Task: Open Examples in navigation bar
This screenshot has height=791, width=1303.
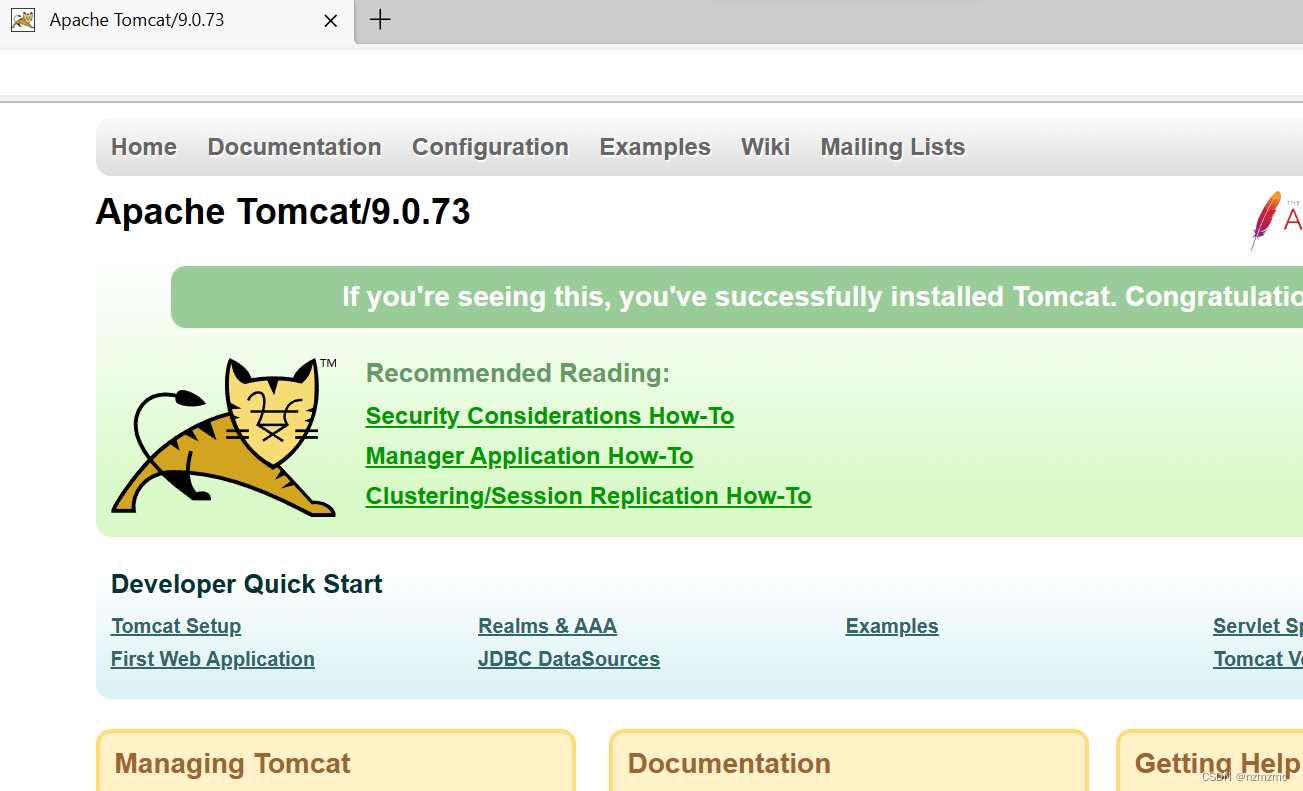Action: pos(655,147)
